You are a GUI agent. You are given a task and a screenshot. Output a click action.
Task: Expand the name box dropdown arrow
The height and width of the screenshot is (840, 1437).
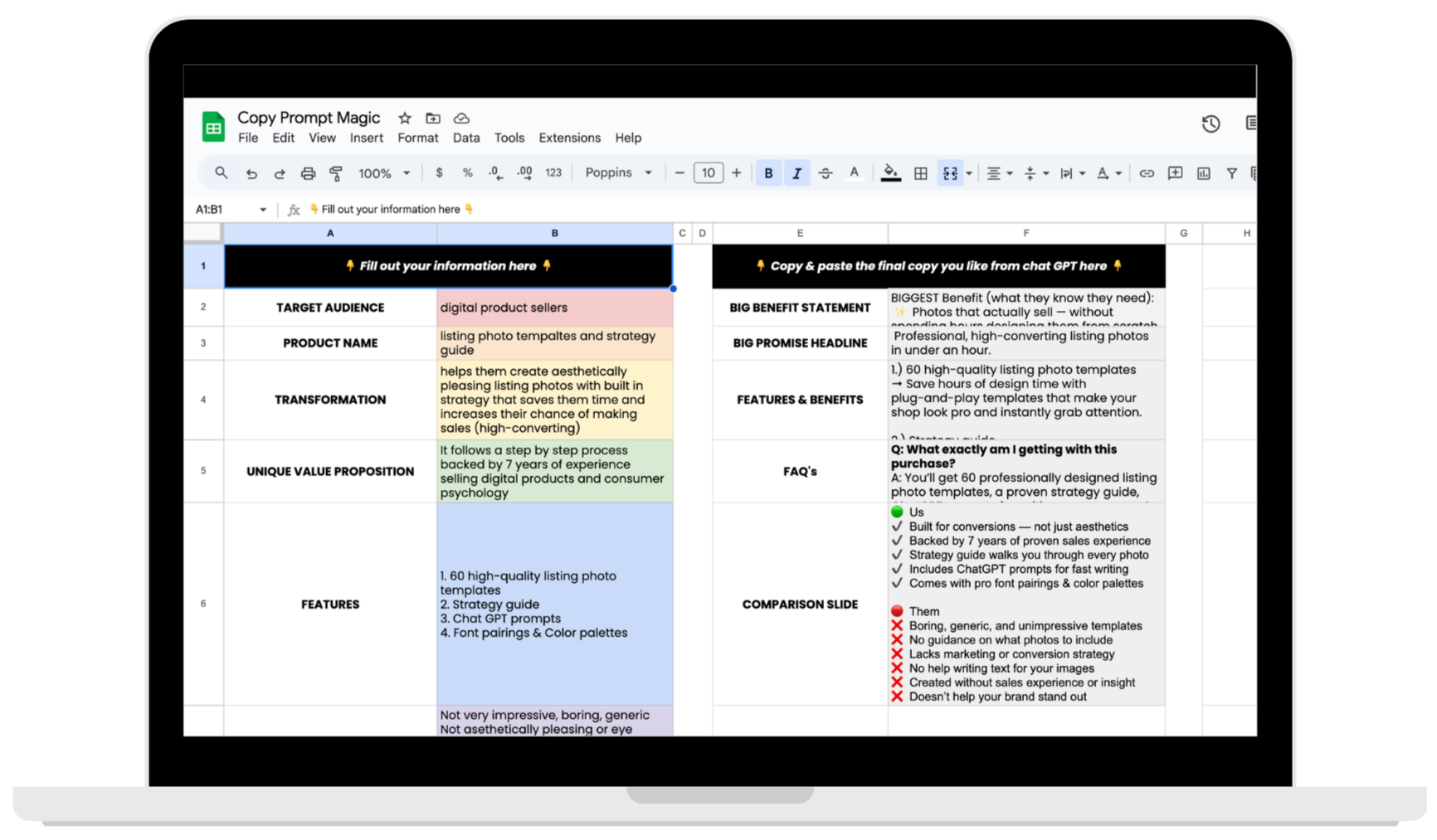tap(263, 210)
